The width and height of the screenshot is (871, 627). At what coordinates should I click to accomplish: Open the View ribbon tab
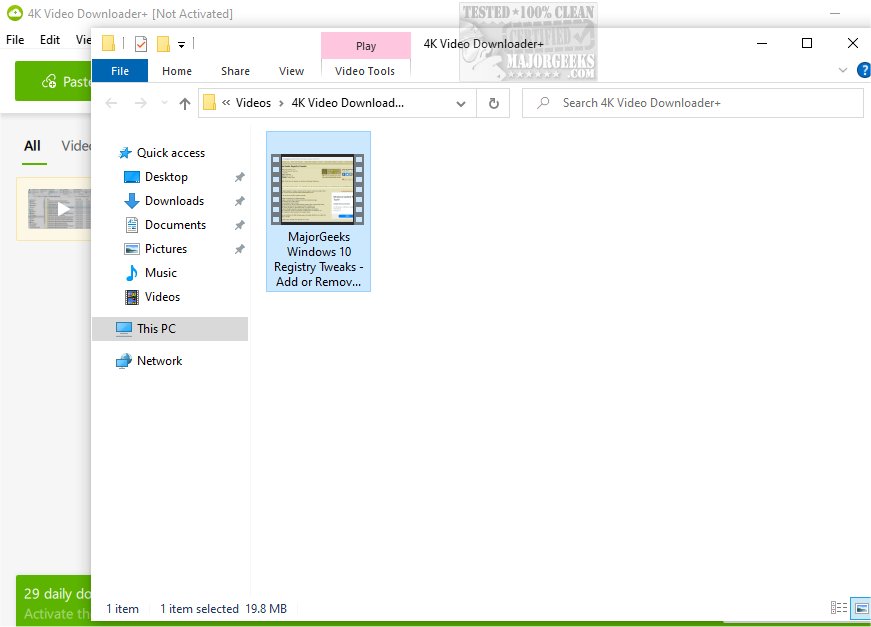pos(291,71)
